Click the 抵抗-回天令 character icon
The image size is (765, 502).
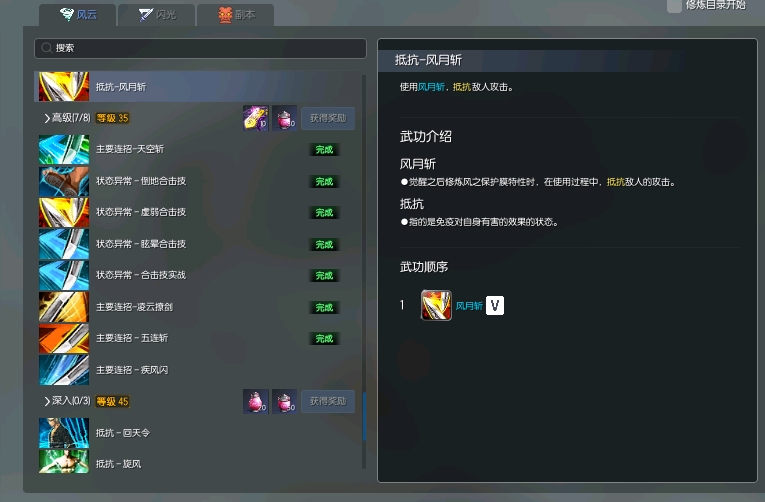click(64, 433)
